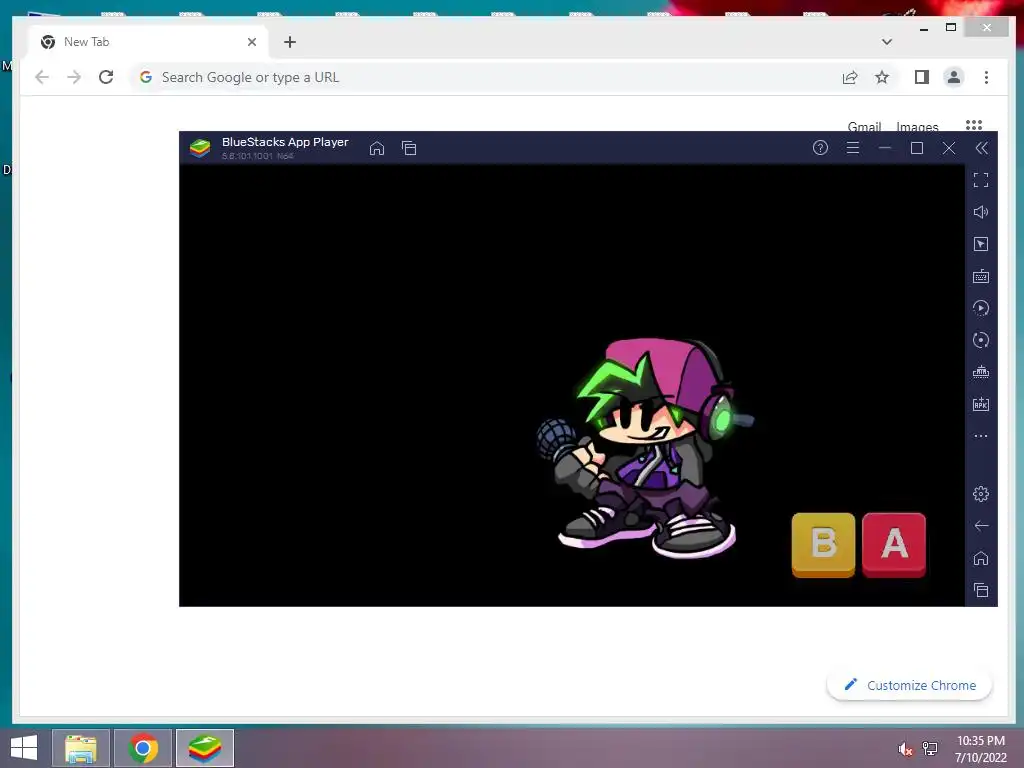Open Windows Start menu
The width and height of the screenshot is (1024, 768).
point(24,748)
